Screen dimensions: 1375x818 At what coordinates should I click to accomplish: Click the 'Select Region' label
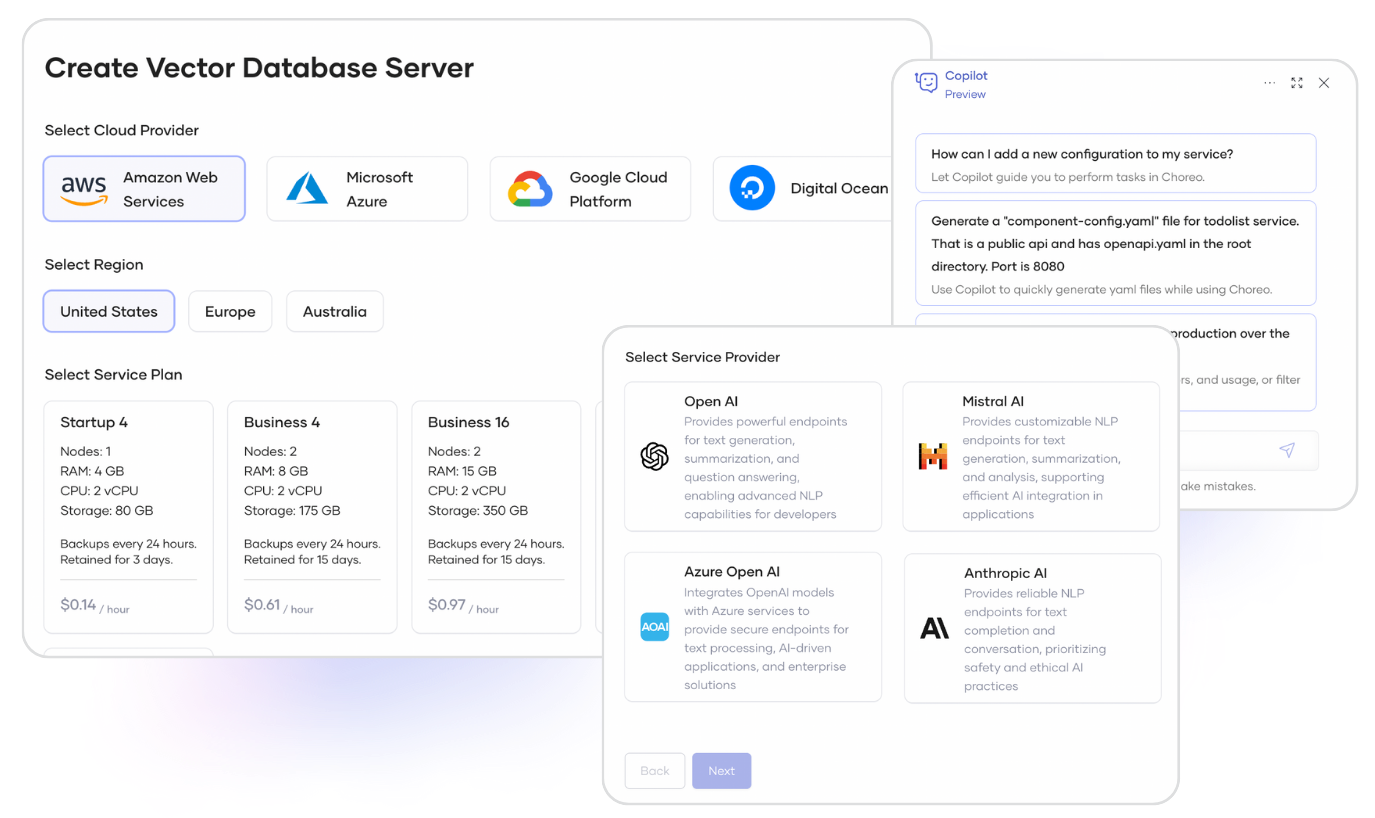[94, 265]
